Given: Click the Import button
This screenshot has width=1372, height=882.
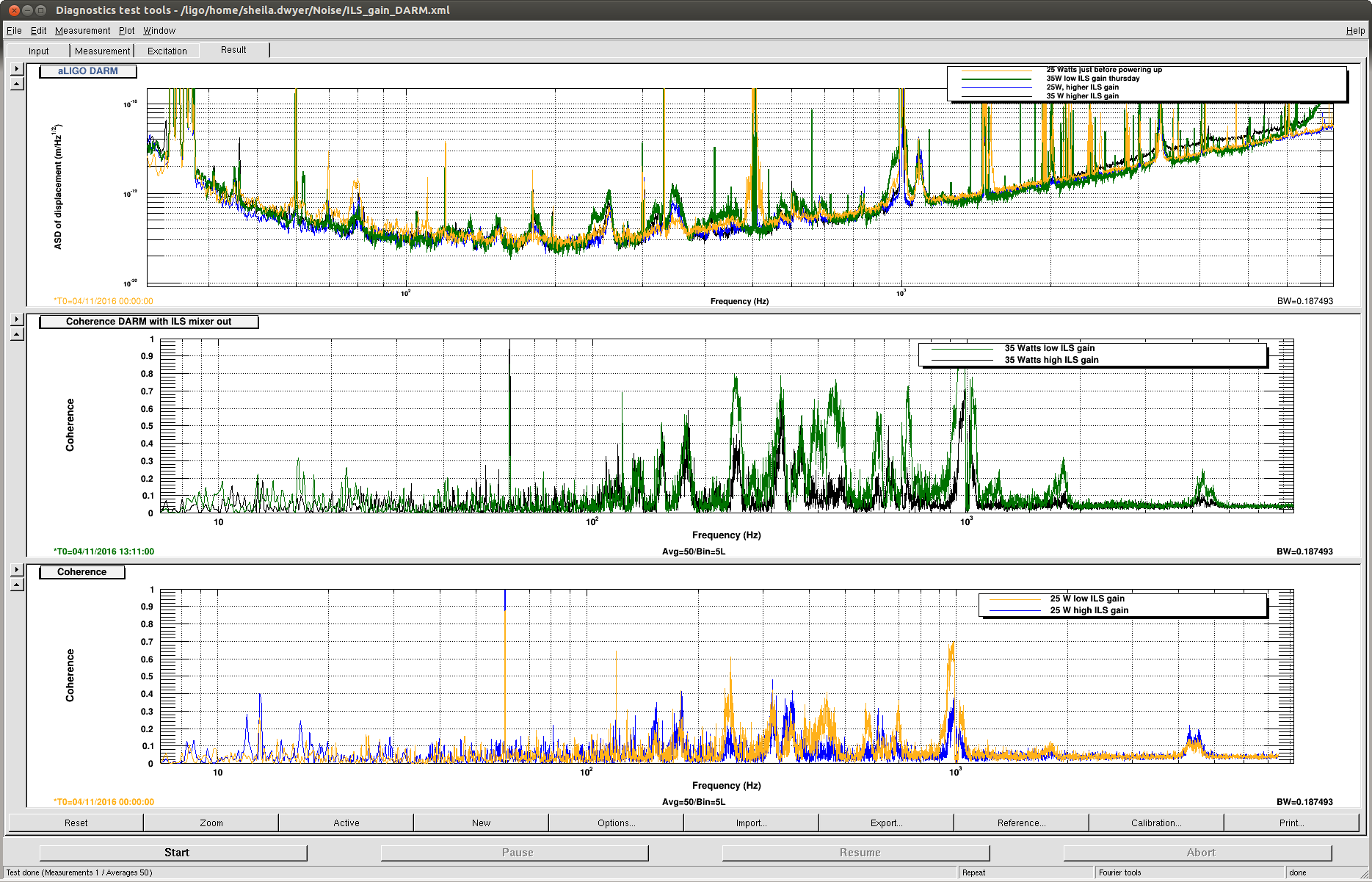Looking at the screenshot, I should (752, 823).
